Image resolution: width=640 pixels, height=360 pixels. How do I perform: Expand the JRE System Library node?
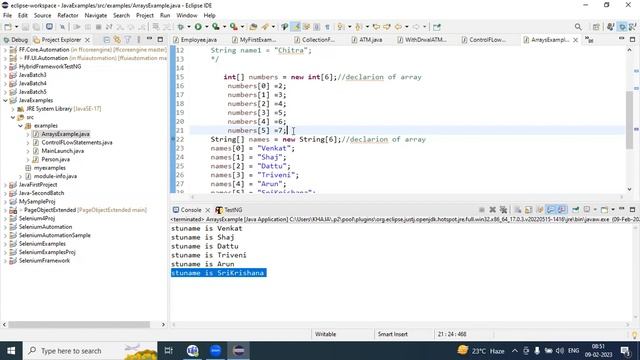click(x=13, y=109)
